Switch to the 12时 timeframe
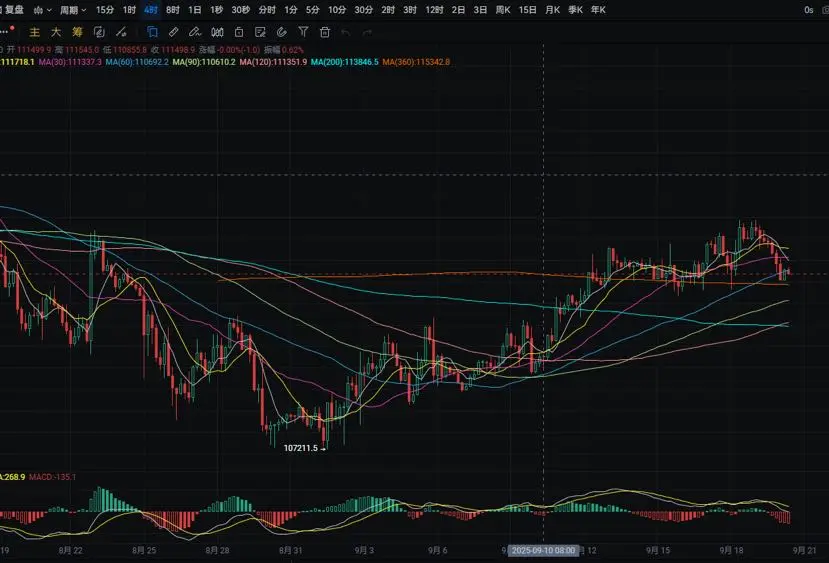 coord(435,10)
